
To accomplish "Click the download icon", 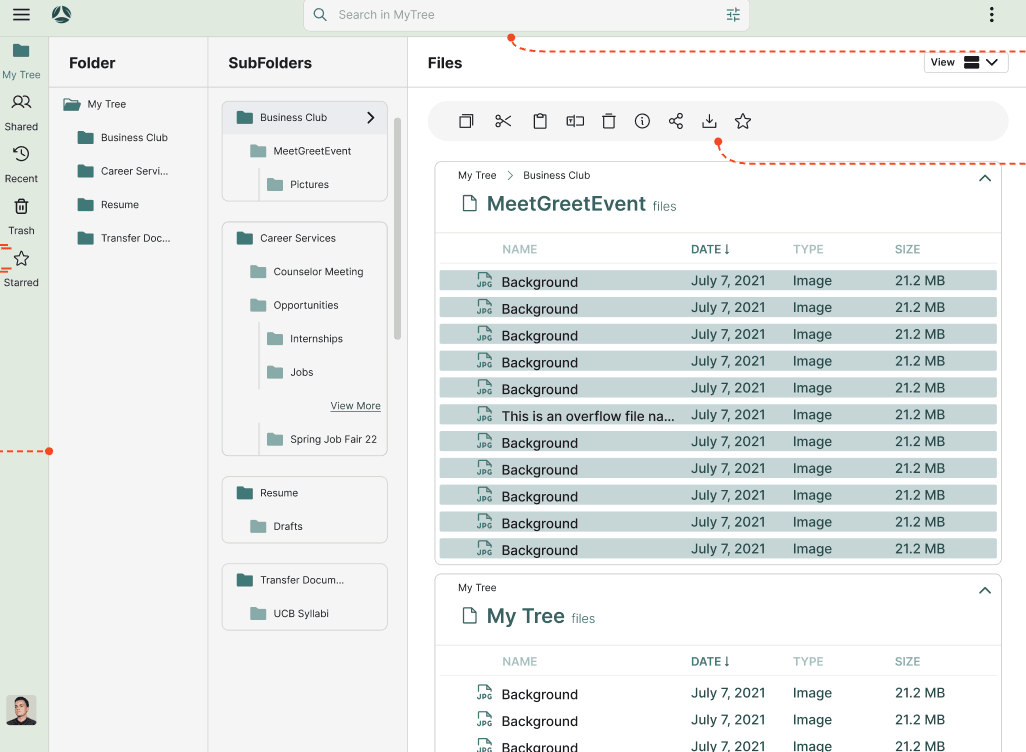I will pyautogui.click(x=709, y=121).
